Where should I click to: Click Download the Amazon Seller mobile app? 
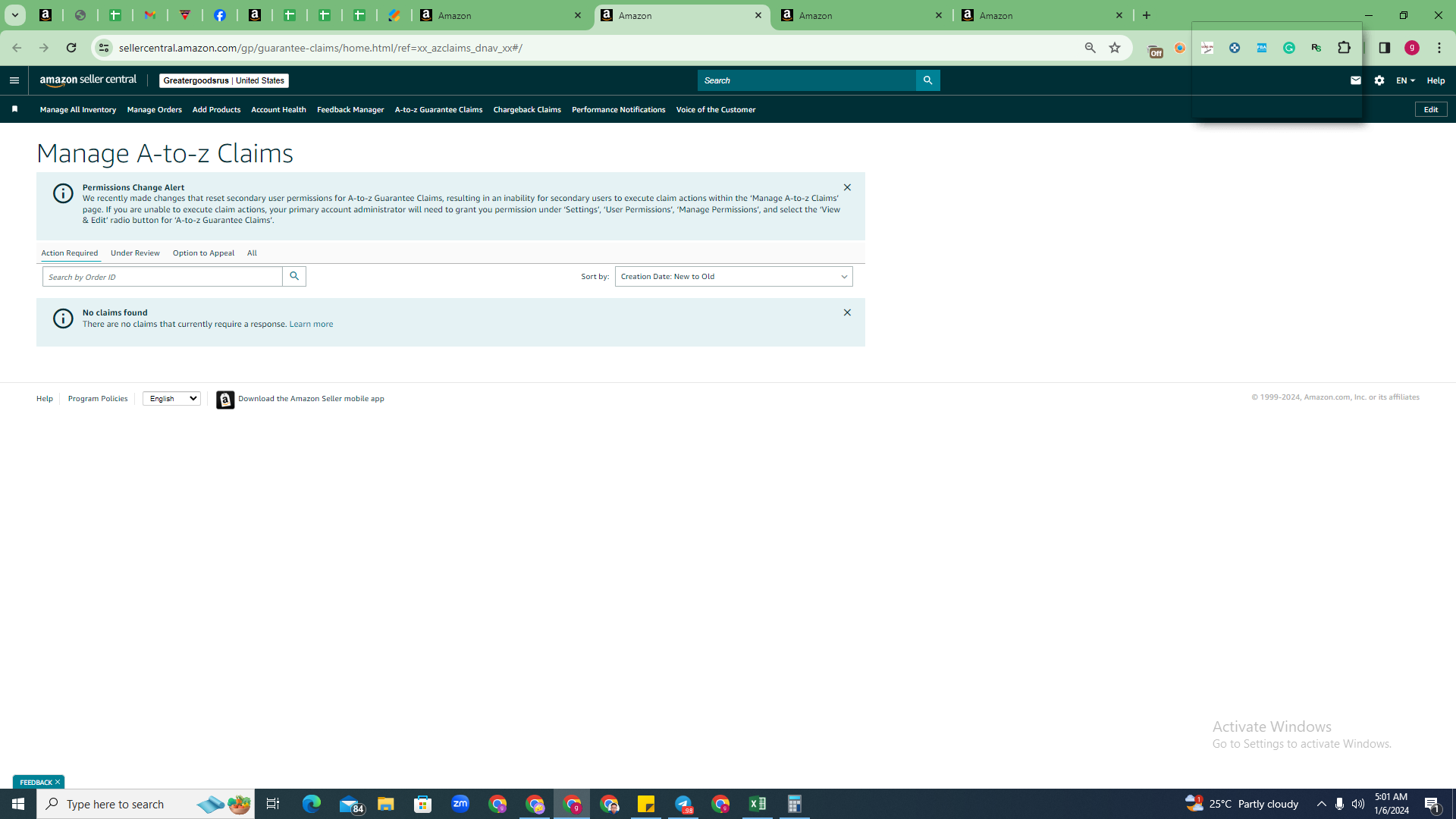pyautogui.click(x=311, y=399)
